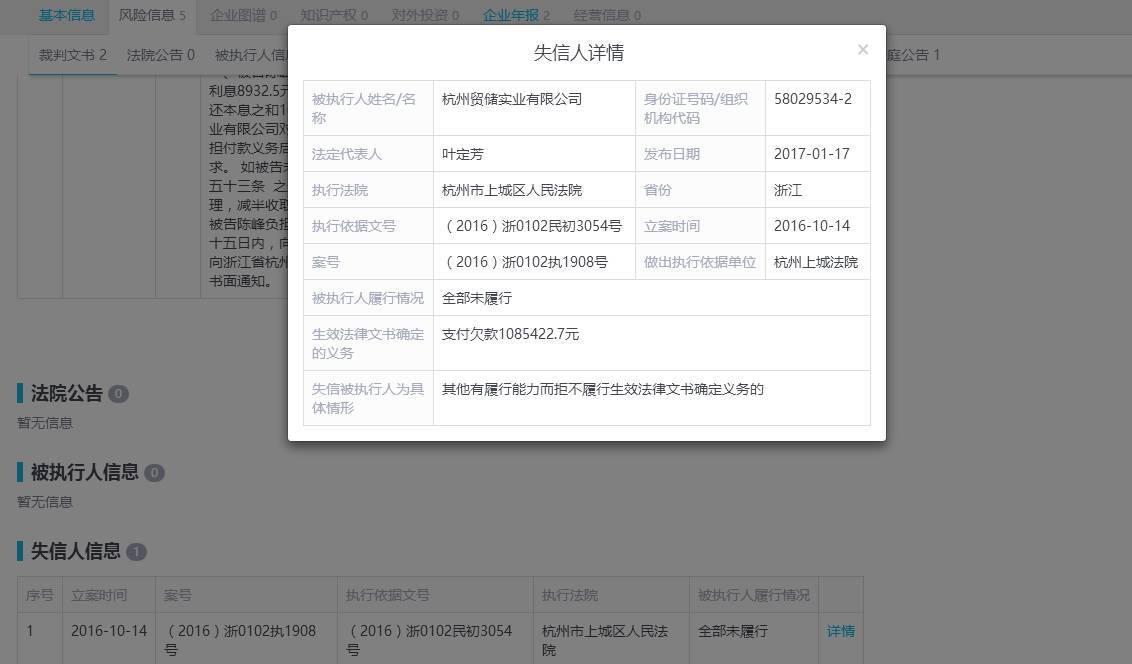
Task: Open the 风险信息 tab
Action: click(151, 15)
